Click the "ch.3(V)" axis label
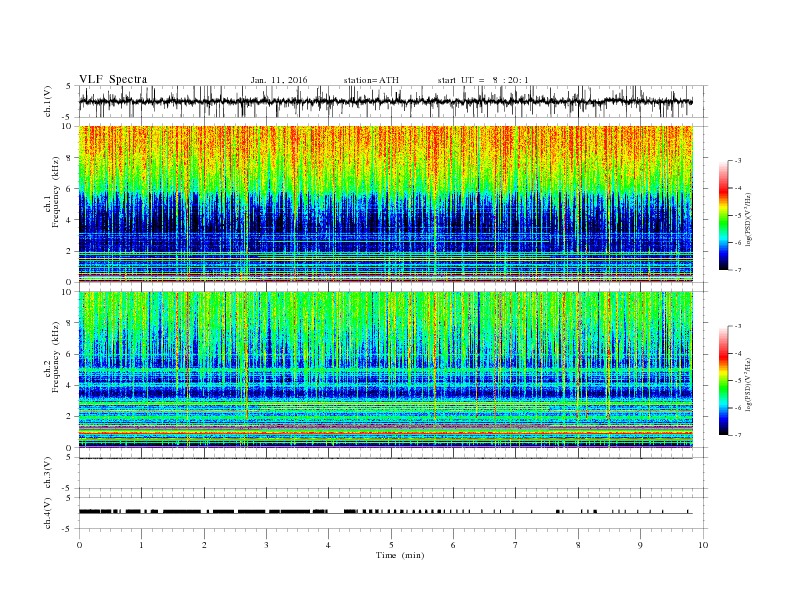This screenshot has width=792, height=612. point(48,473)
